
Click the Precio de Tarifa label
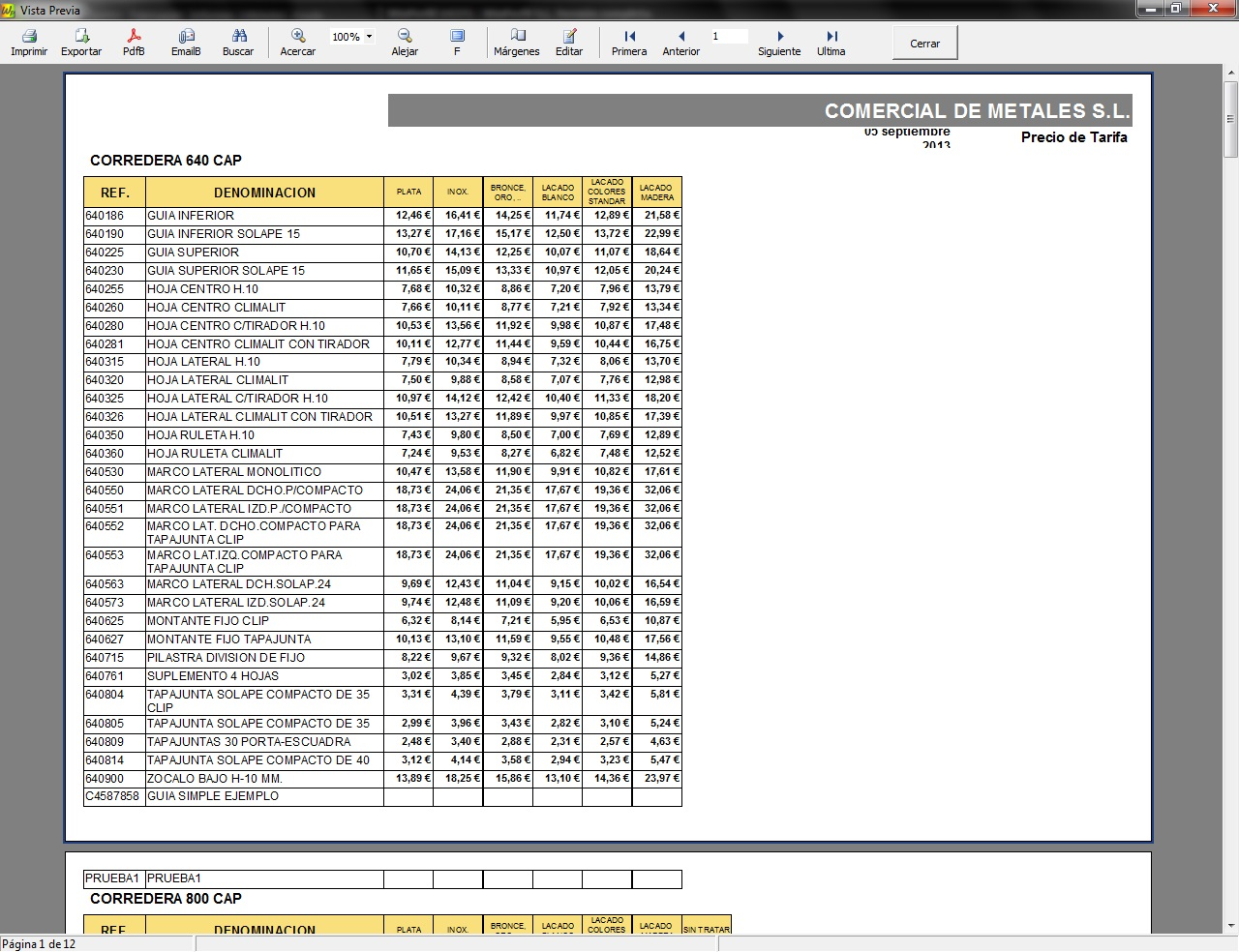(1074, 137)
